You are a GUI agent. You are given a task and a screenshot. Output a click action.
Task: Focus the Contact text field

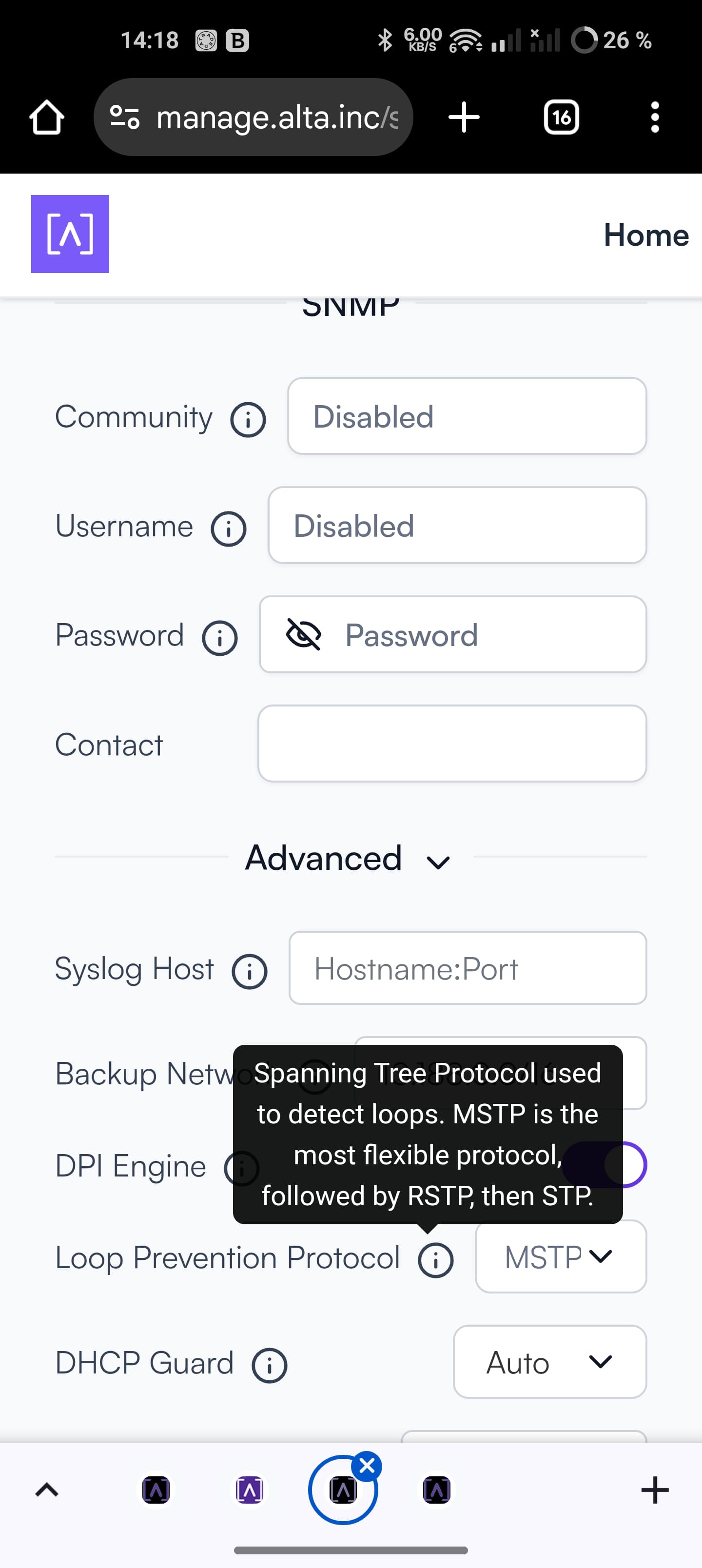point(452,743)
